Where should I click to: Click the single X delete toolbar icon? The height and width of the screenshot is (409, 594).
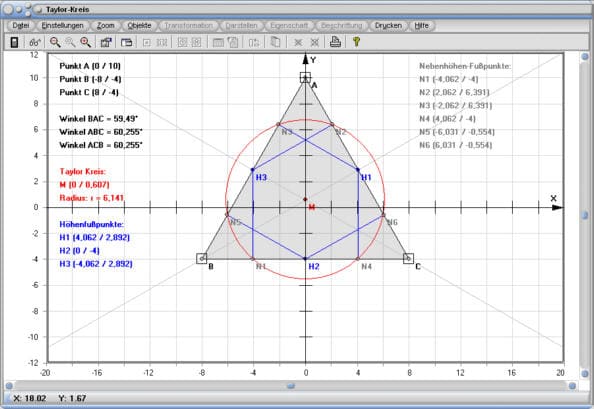298,42
